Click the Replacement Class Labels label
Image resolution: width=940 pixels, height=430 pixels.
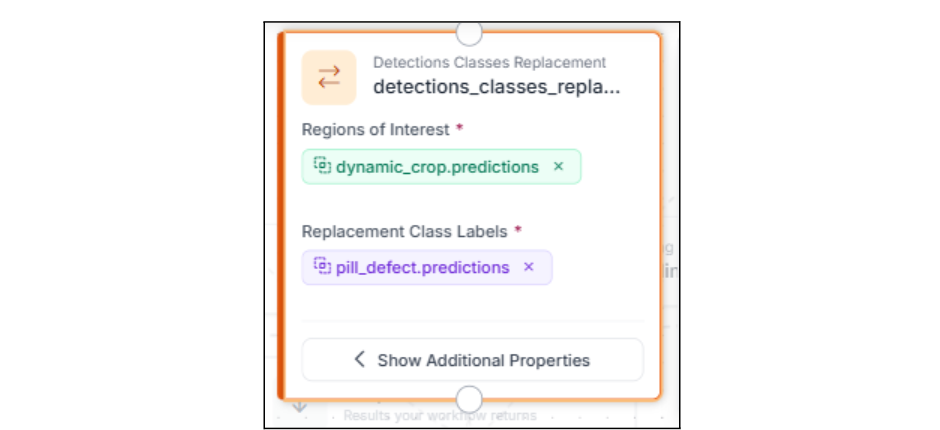[x=405, y=230]
